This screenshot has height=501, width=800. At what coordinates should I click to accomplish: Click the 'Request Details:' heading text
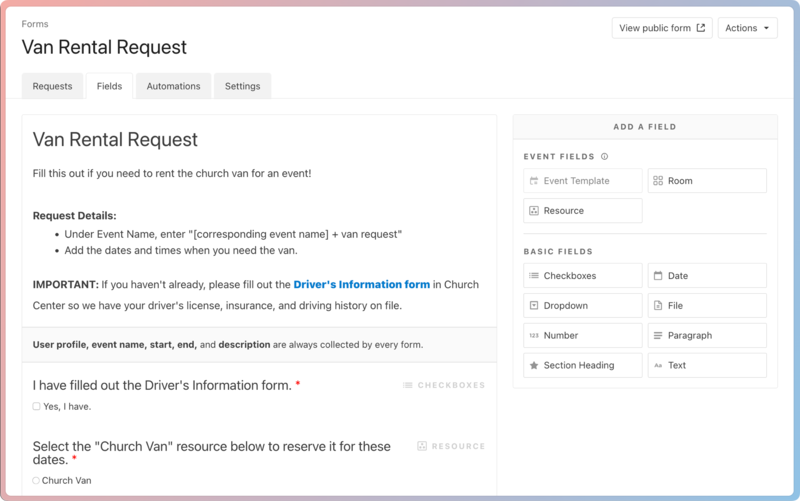coord(74,216)
